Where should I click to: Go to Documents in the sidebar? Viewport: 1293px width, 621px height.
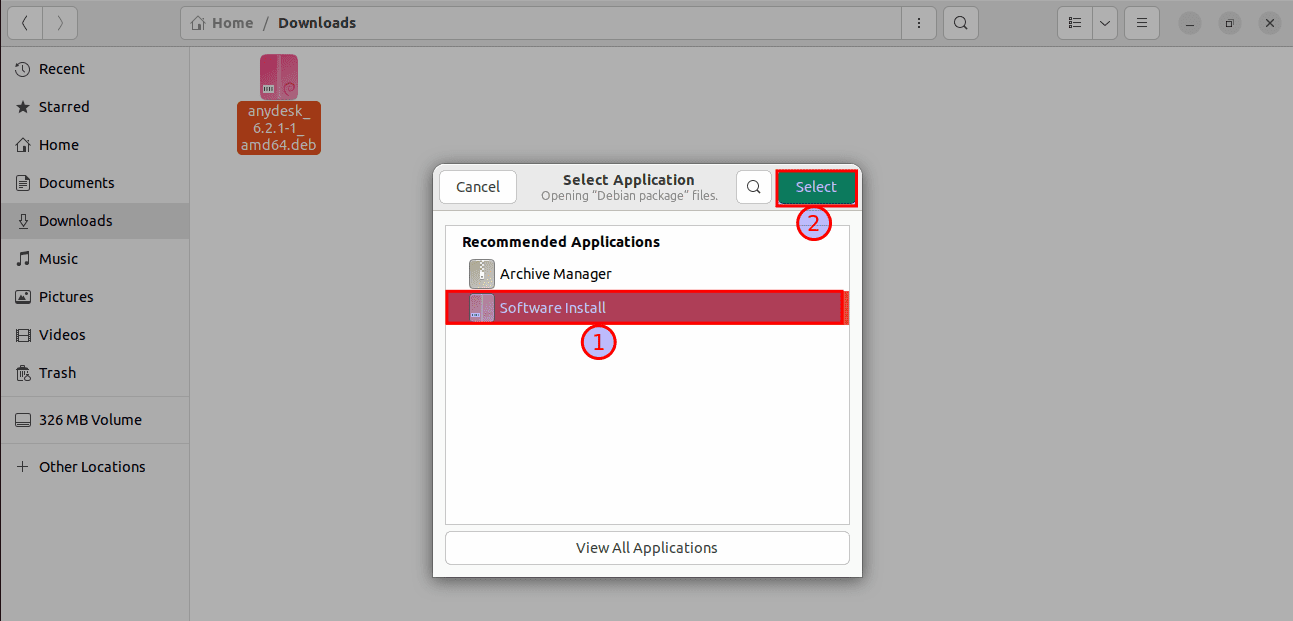94,183
